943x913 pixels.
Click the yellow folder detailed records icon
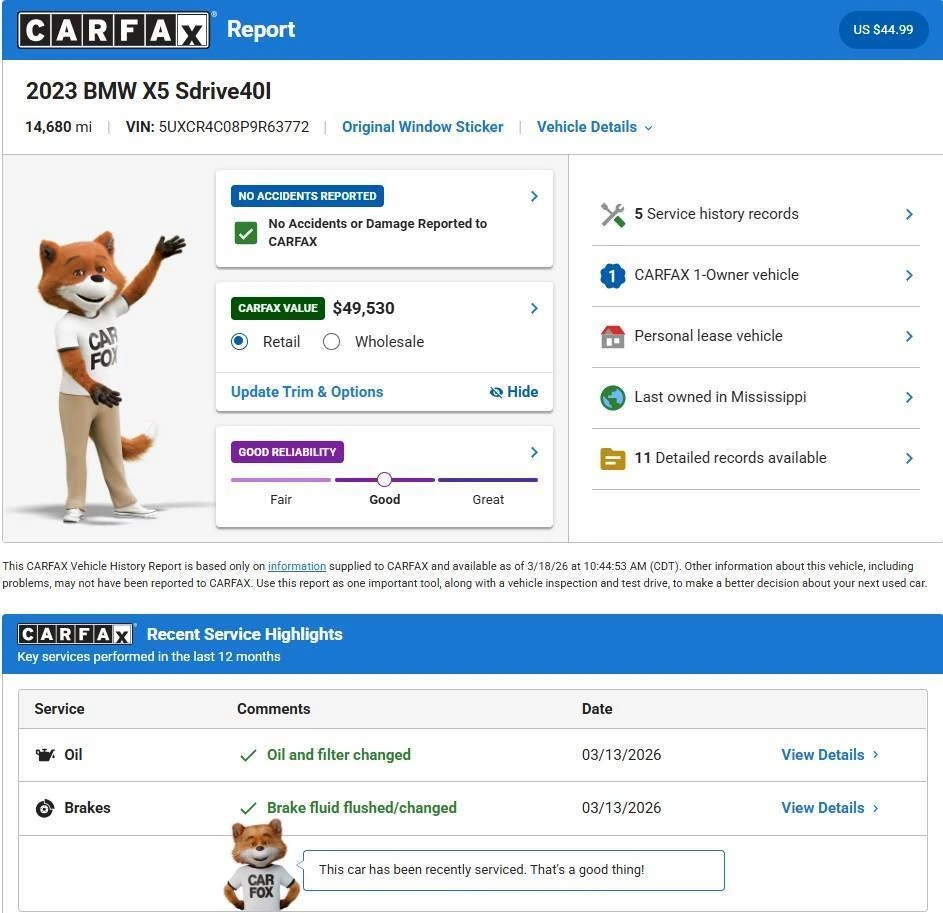pyautogui.click(x=612, y=459)
